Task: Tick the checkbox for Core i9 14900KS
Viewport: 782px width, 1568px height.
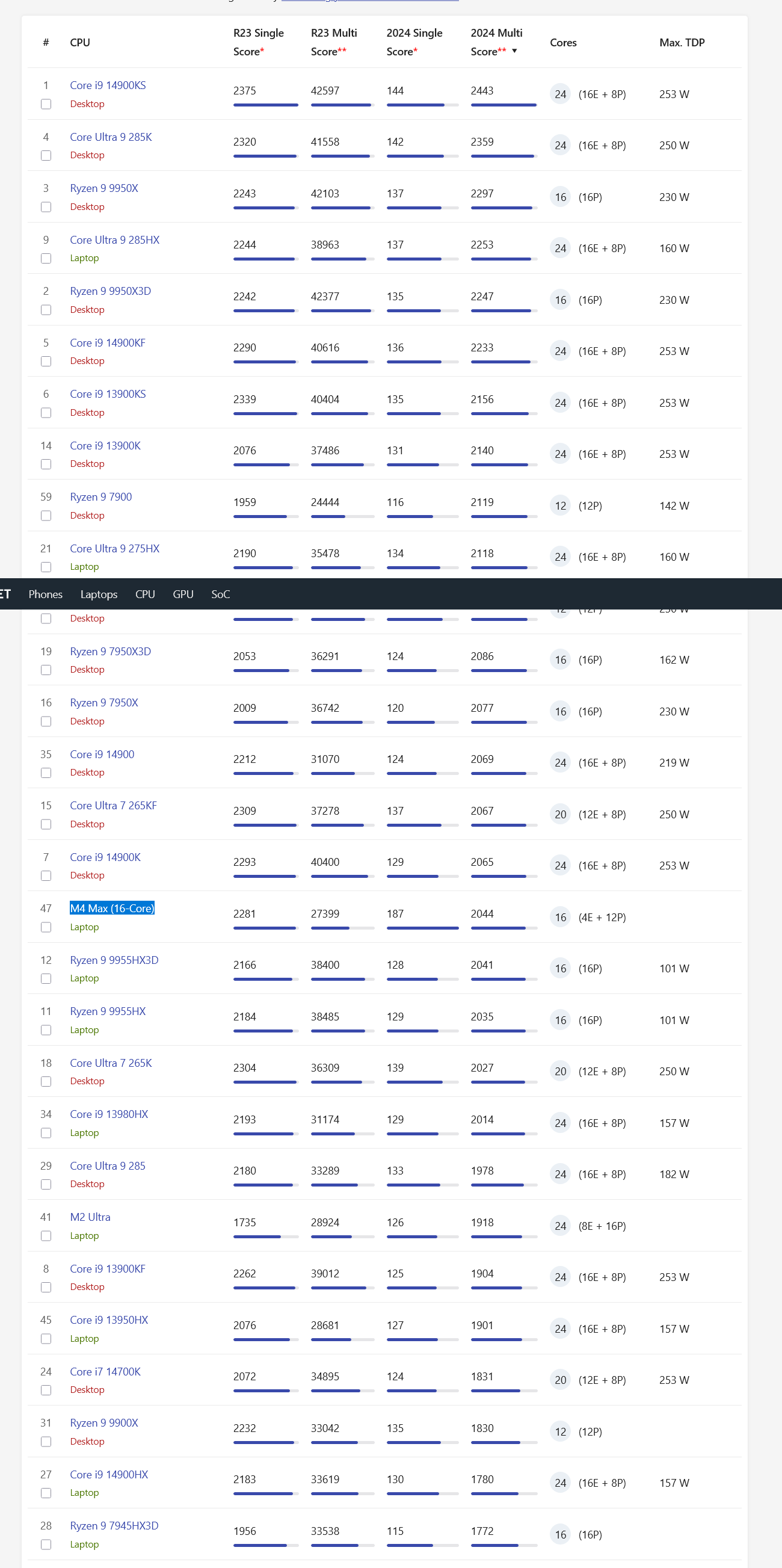Action: [46, 104]
